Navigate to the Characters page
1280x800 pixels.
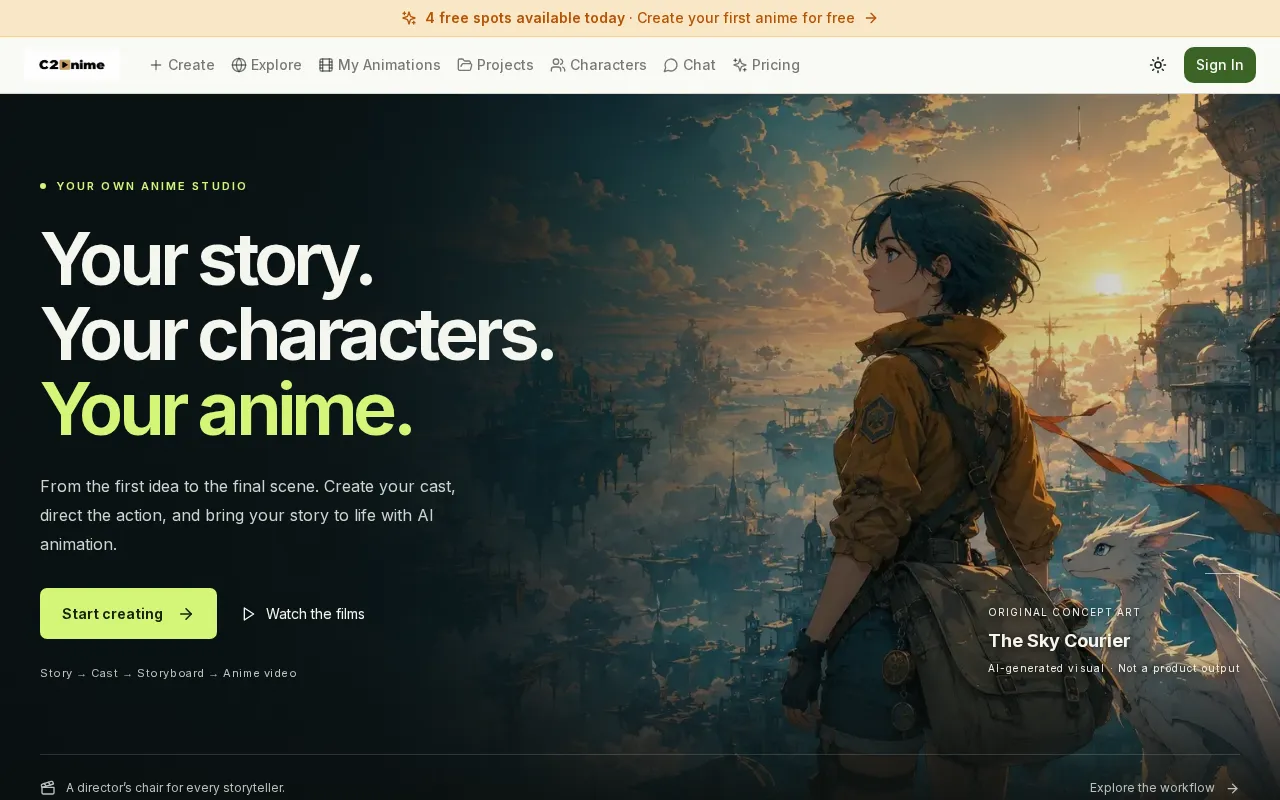pos(599,65)
